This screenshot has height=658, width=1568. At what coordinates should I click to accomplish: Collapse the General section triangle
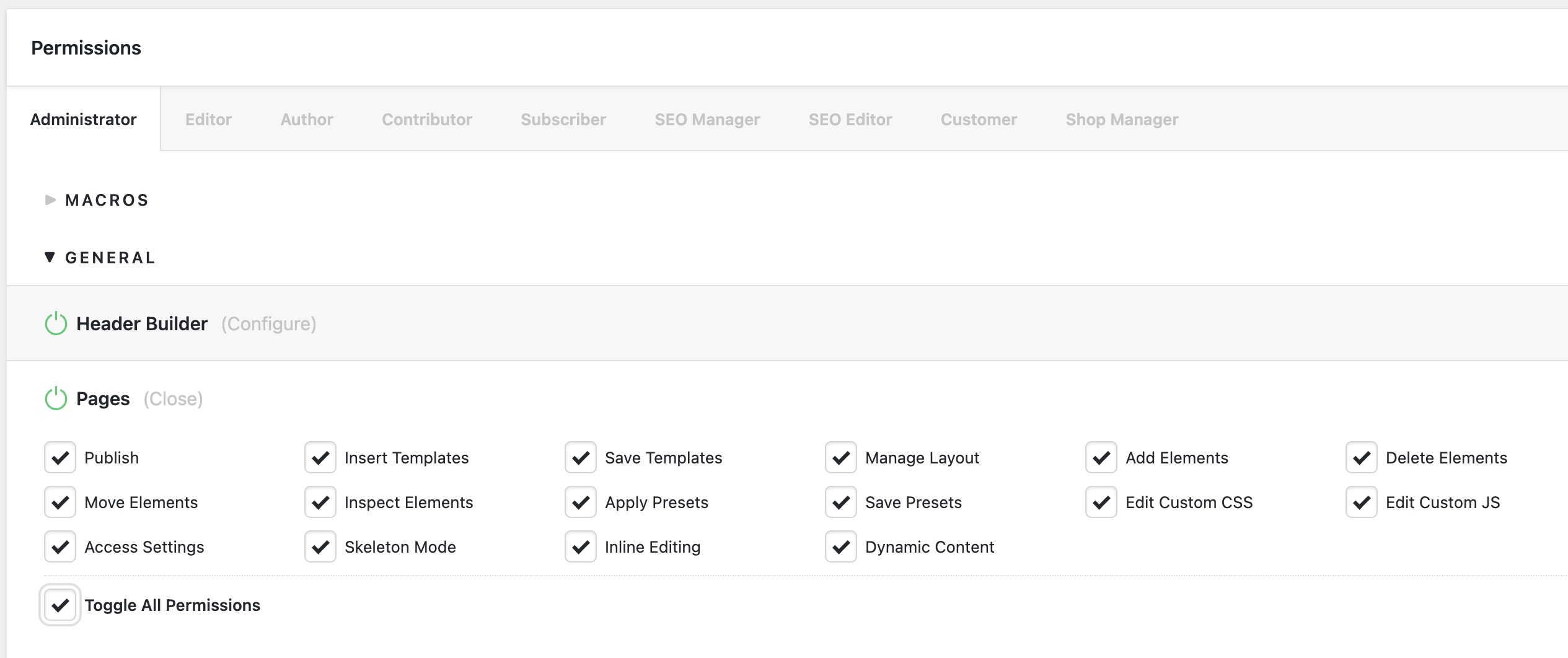(50, 257)
